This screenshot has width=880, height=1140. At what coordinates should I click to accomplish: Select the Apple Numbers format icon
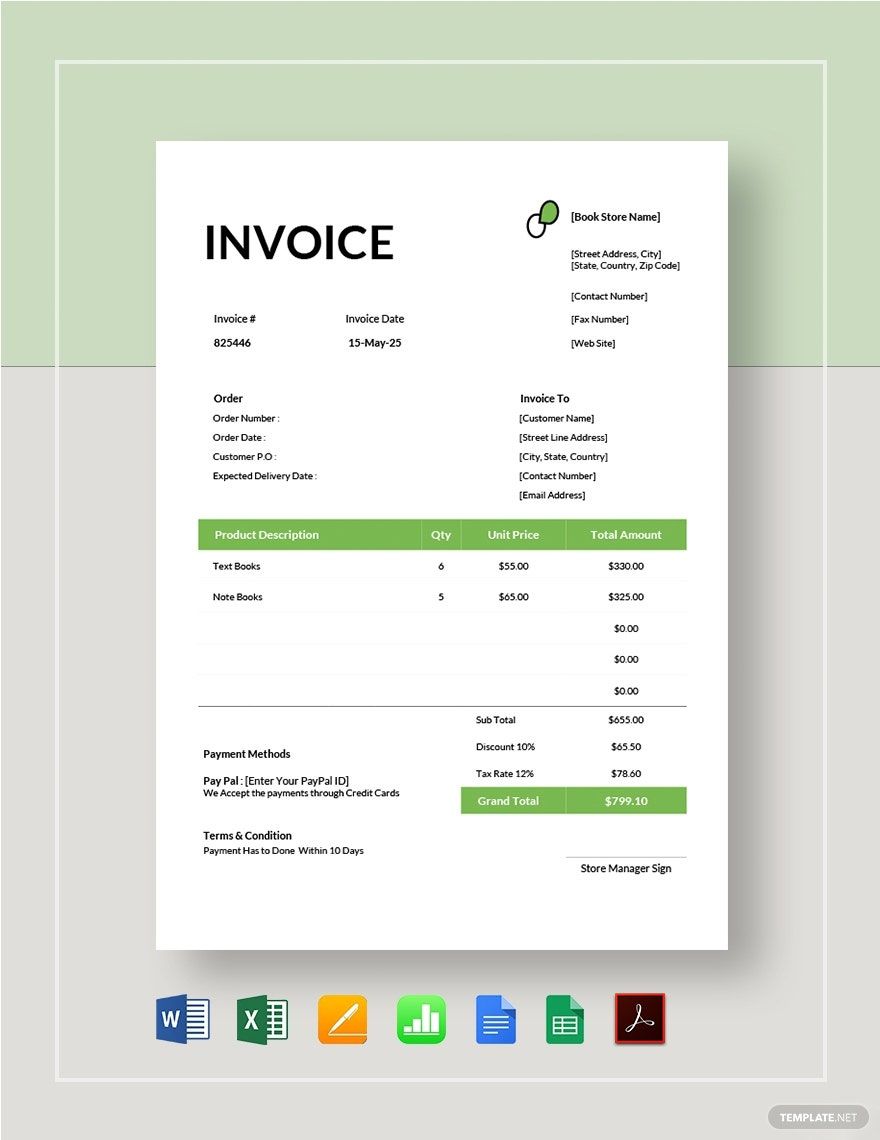click(421, 1018)
